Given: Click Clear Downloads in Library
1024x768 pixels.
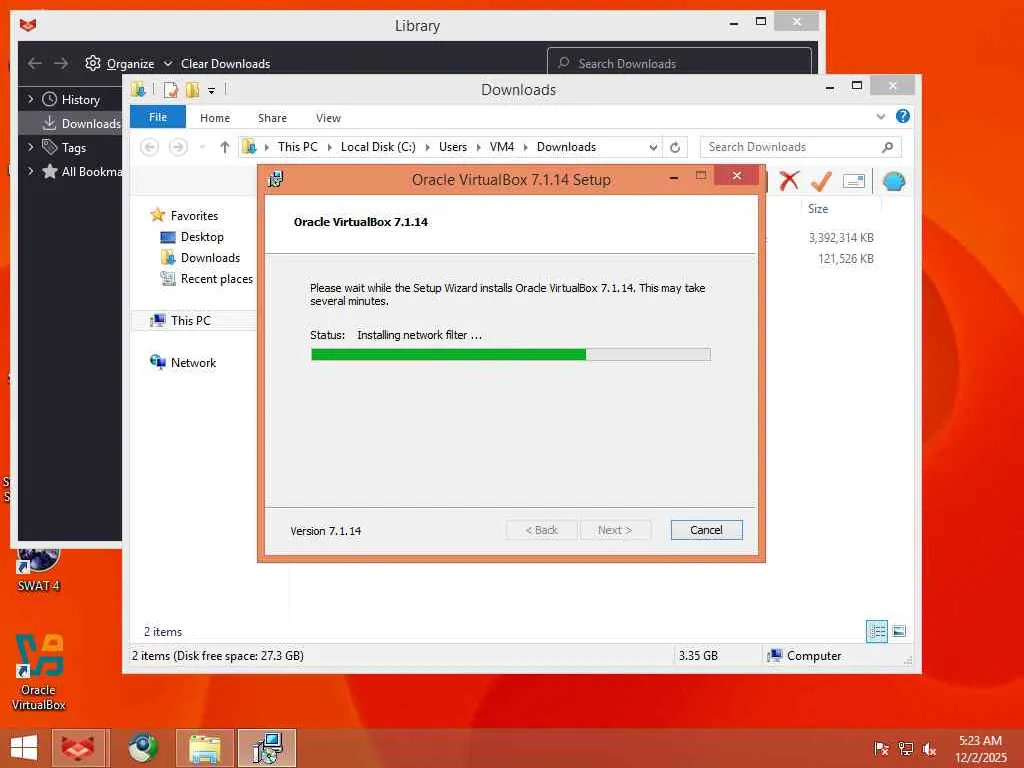Looking at the screenshot, I should [x=225, y=63].
